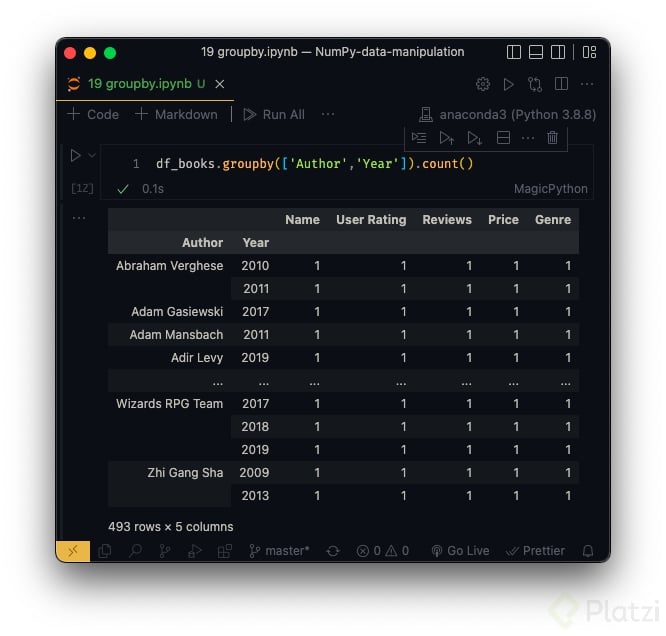Click into the groupby code line

[x=314, y=164]
